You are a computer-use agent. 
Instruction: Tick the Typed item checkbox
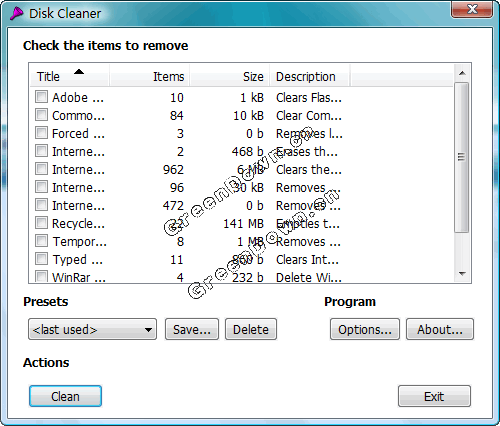click(x=41, y=259)
